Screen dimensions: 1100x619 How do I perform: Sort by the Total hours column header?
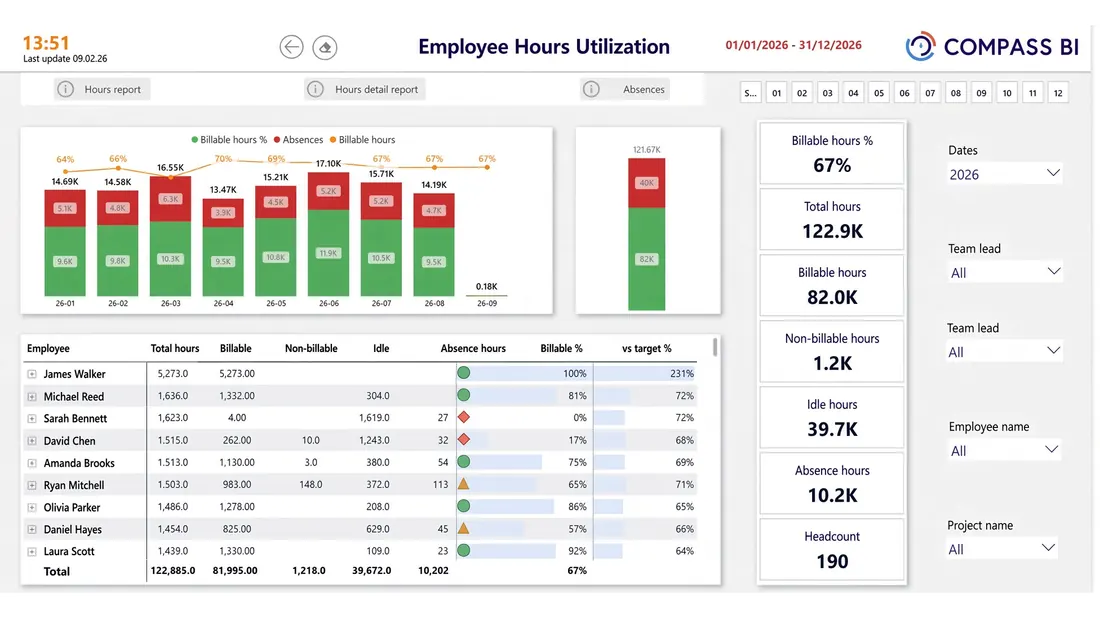(x=175, y=348)
